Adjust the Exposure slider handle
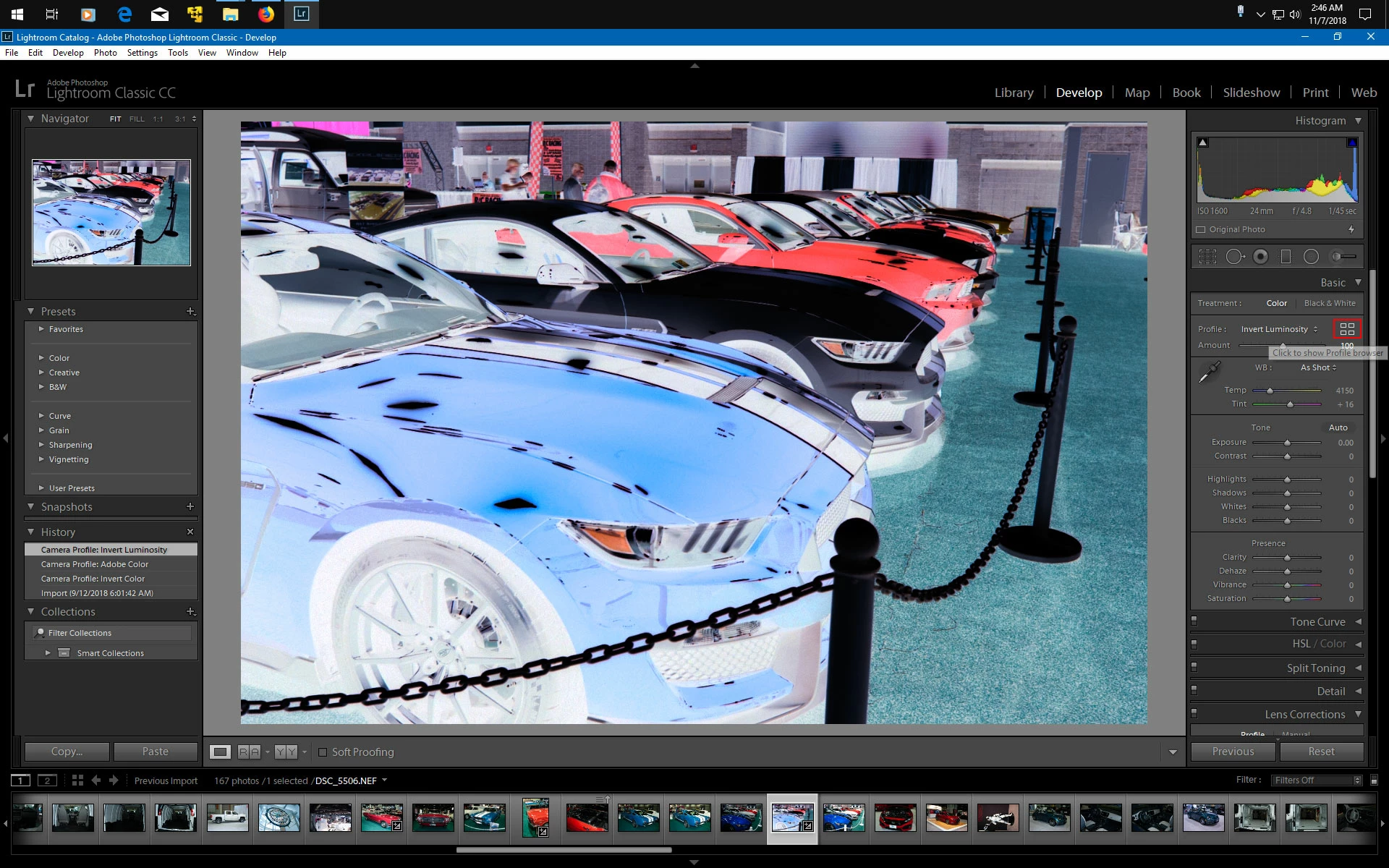Viewport: 1389px width, 868px height. [x=1287, y=443]
